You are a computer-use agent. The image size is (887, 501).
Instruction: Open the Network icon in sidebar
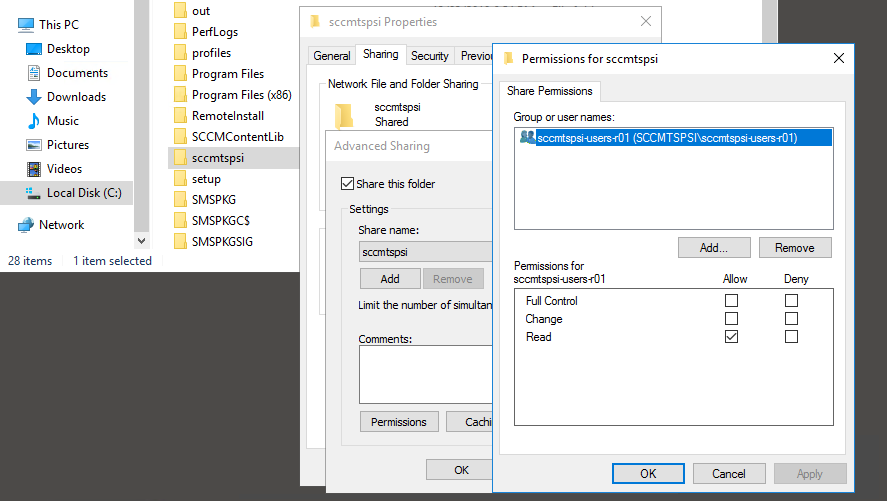point(26,225)
